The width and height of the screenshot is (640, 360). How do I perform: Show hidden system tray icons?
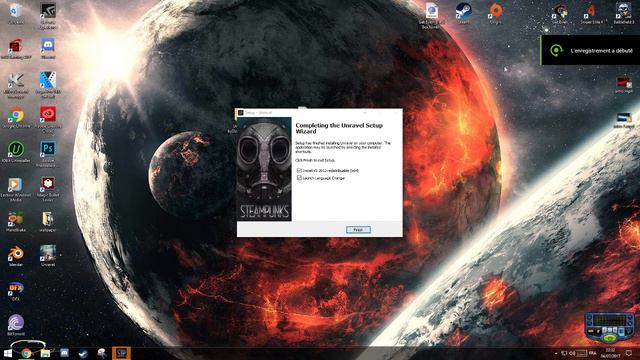point(556,353)
